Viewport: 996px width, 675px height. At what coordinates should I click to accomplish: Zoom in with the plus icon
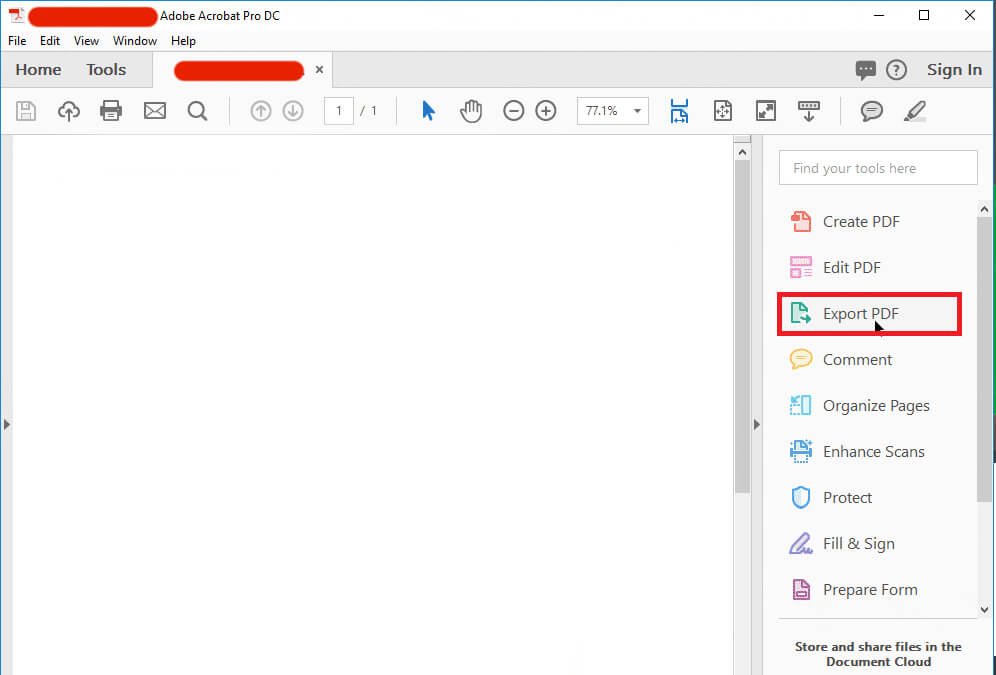coord(546,111)
